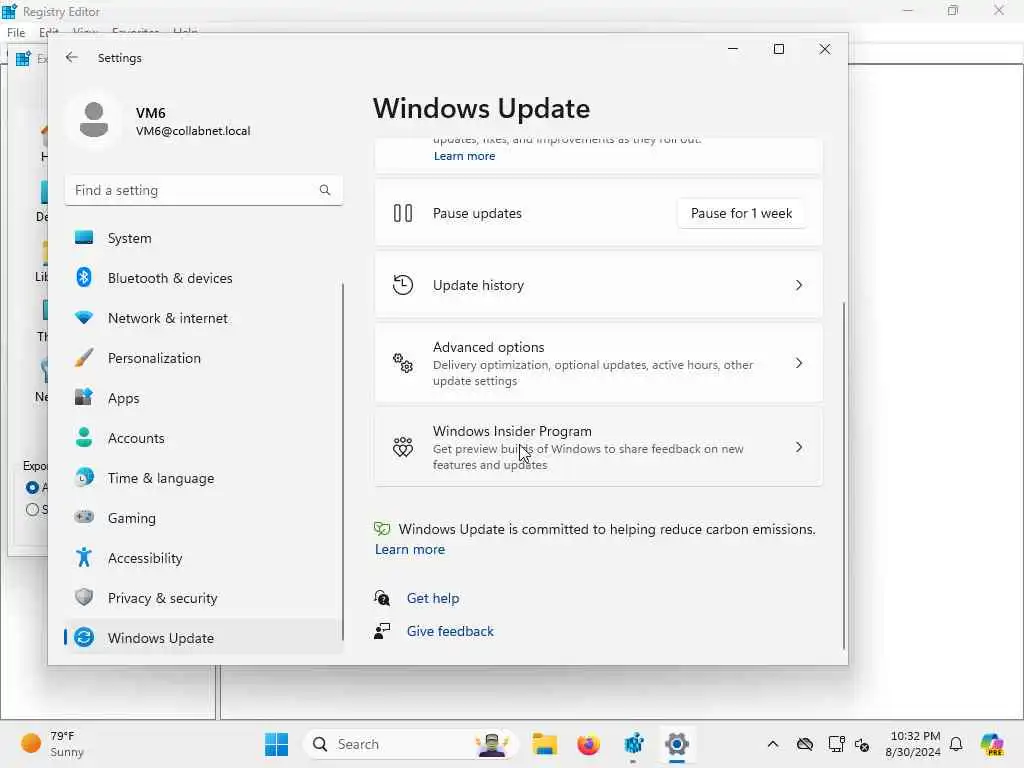The width and height of the screenshot is (1024, 768).
Task: Open Learn more link under update description
Action: tap(464, 156)
